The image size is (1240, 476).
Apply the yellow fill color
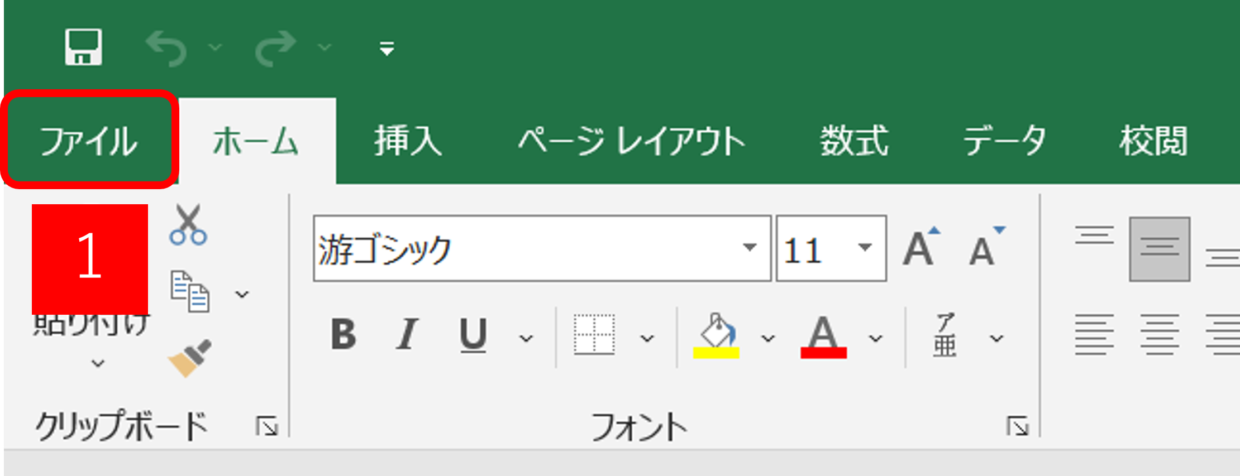pos(716,336)
